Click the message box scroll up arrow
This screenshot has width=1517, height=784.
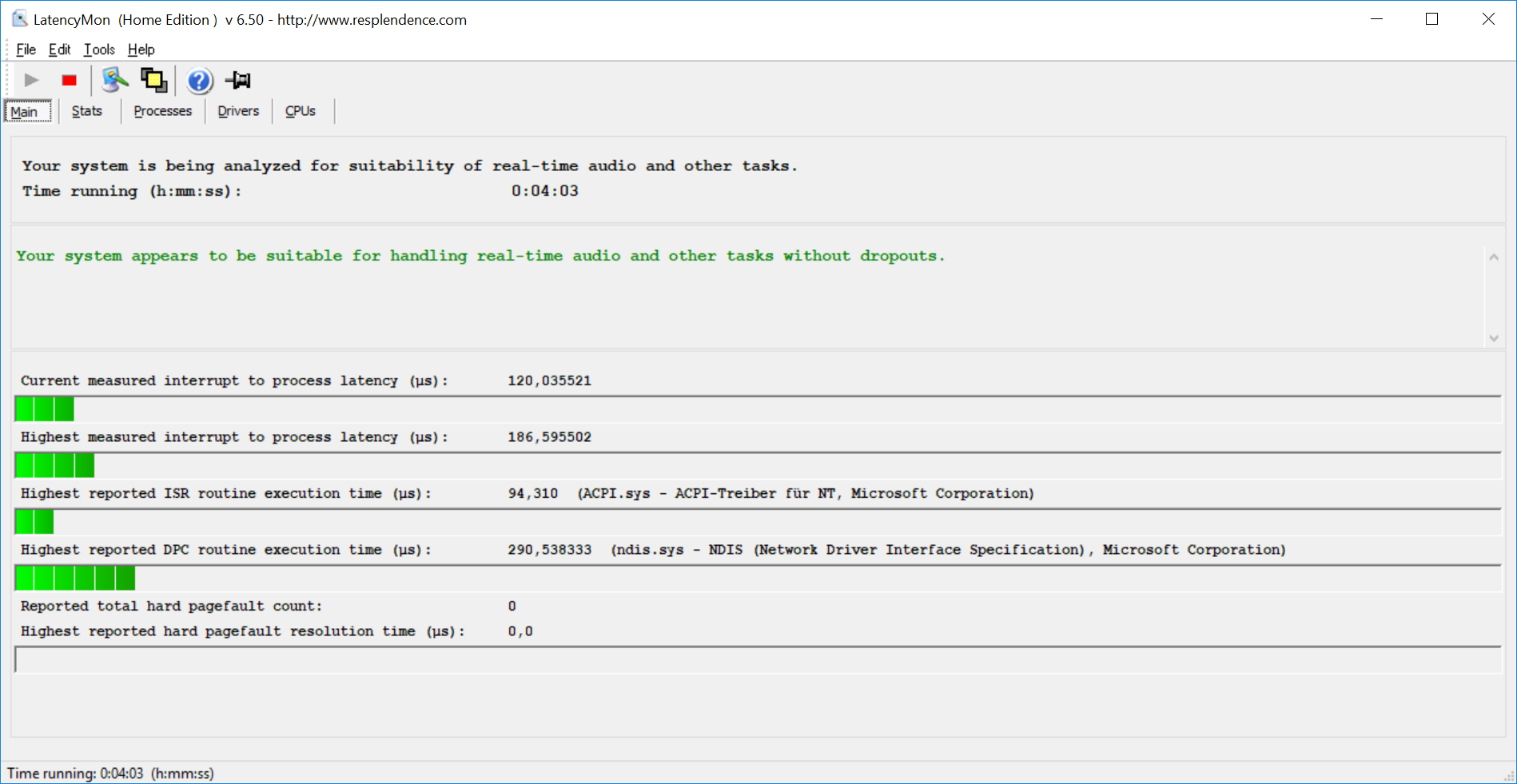tap(1494, 257)
